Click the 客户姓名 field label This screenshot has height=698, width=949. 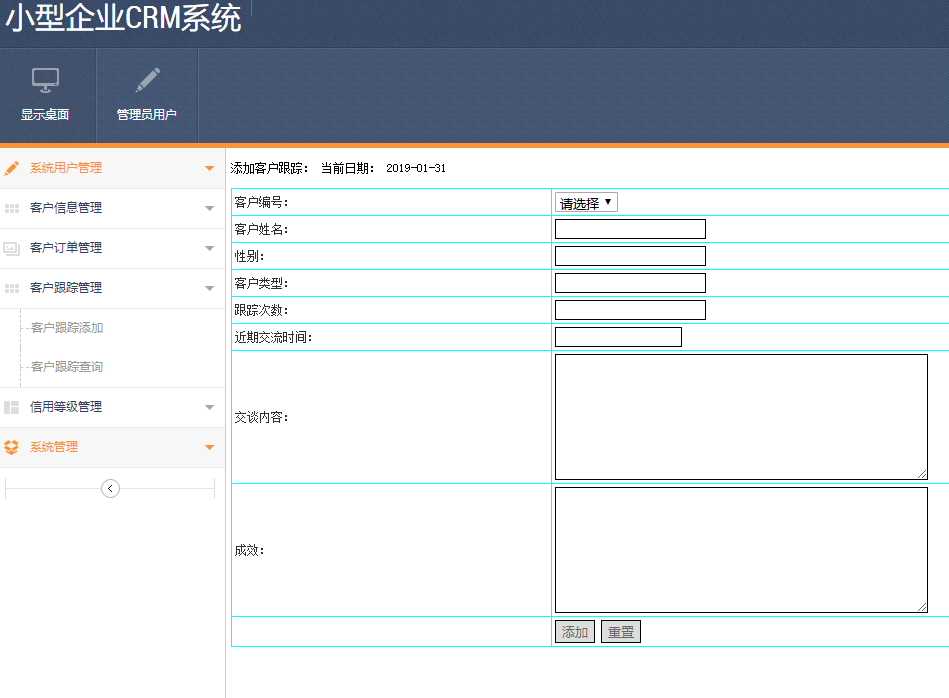pyautogui.click(x=261, y=229)
